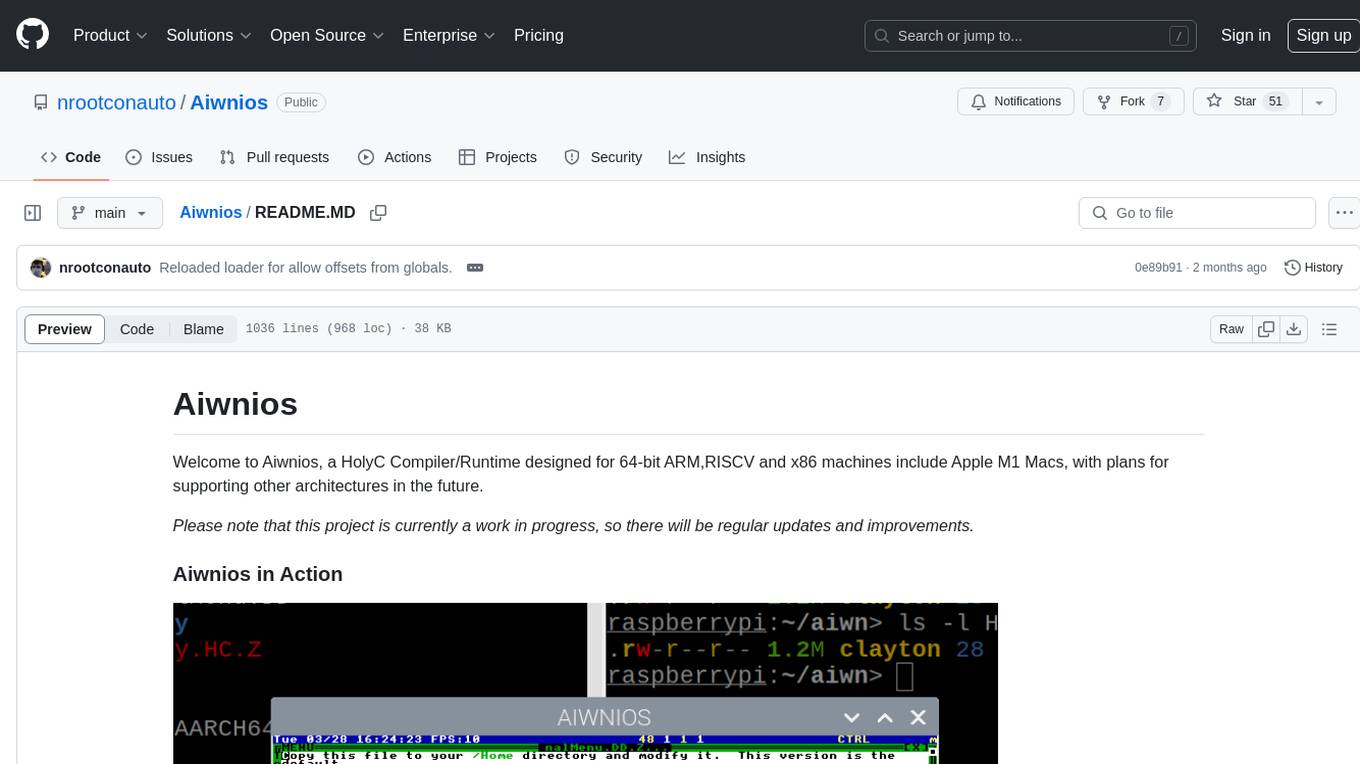Focus the Go to file field
The height and width of the screenshot is (764, 1360).
[1197, 213]
